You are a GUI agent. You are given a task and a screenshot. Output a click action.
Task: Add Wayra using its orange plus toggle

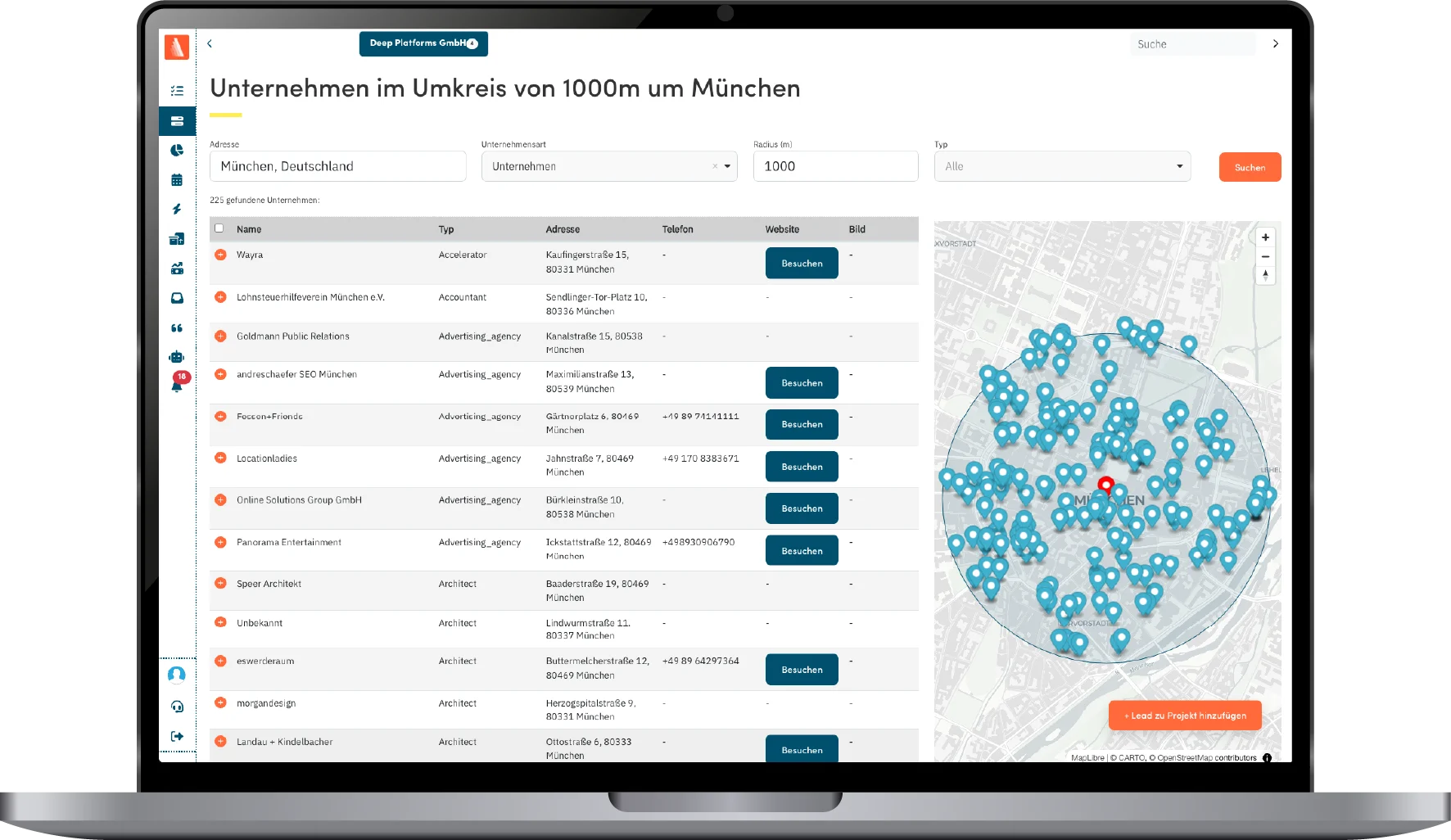[219, 255]
